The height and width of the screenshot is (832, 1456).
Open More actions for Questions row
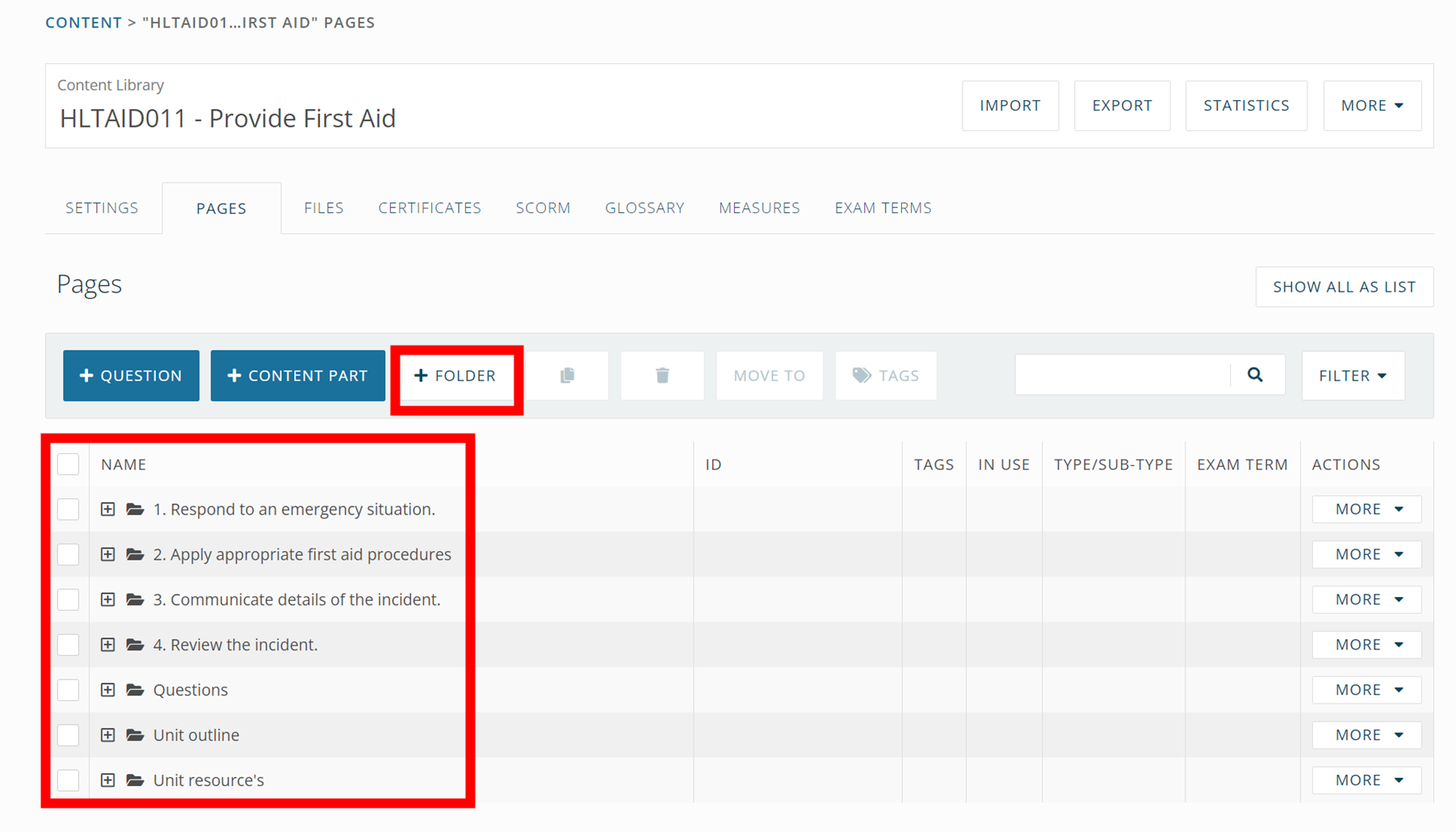[1366, 690]
